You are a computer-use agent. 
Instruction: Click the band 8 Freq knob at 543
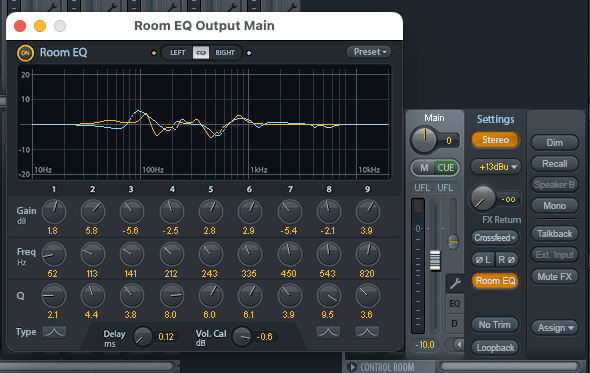328,254
